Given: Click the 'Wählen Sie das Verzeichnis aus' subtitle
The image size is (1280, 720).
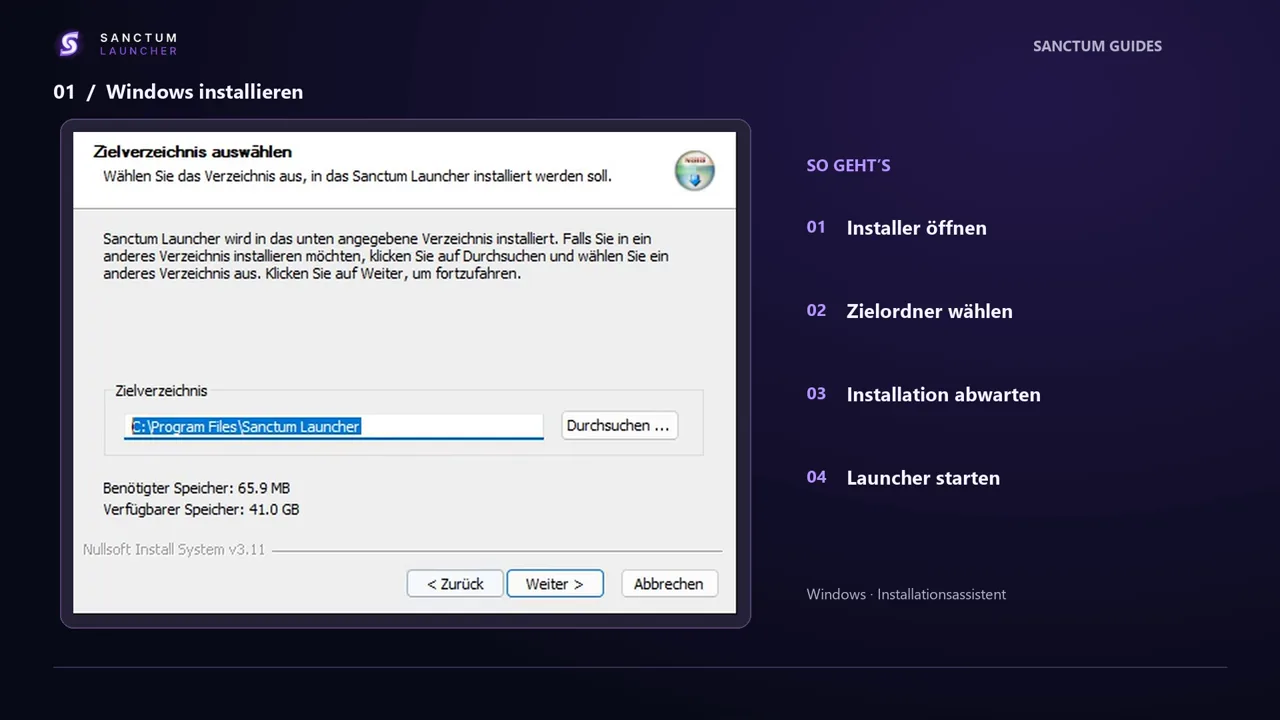Looking at the screenshot, I should pos(357,176).
